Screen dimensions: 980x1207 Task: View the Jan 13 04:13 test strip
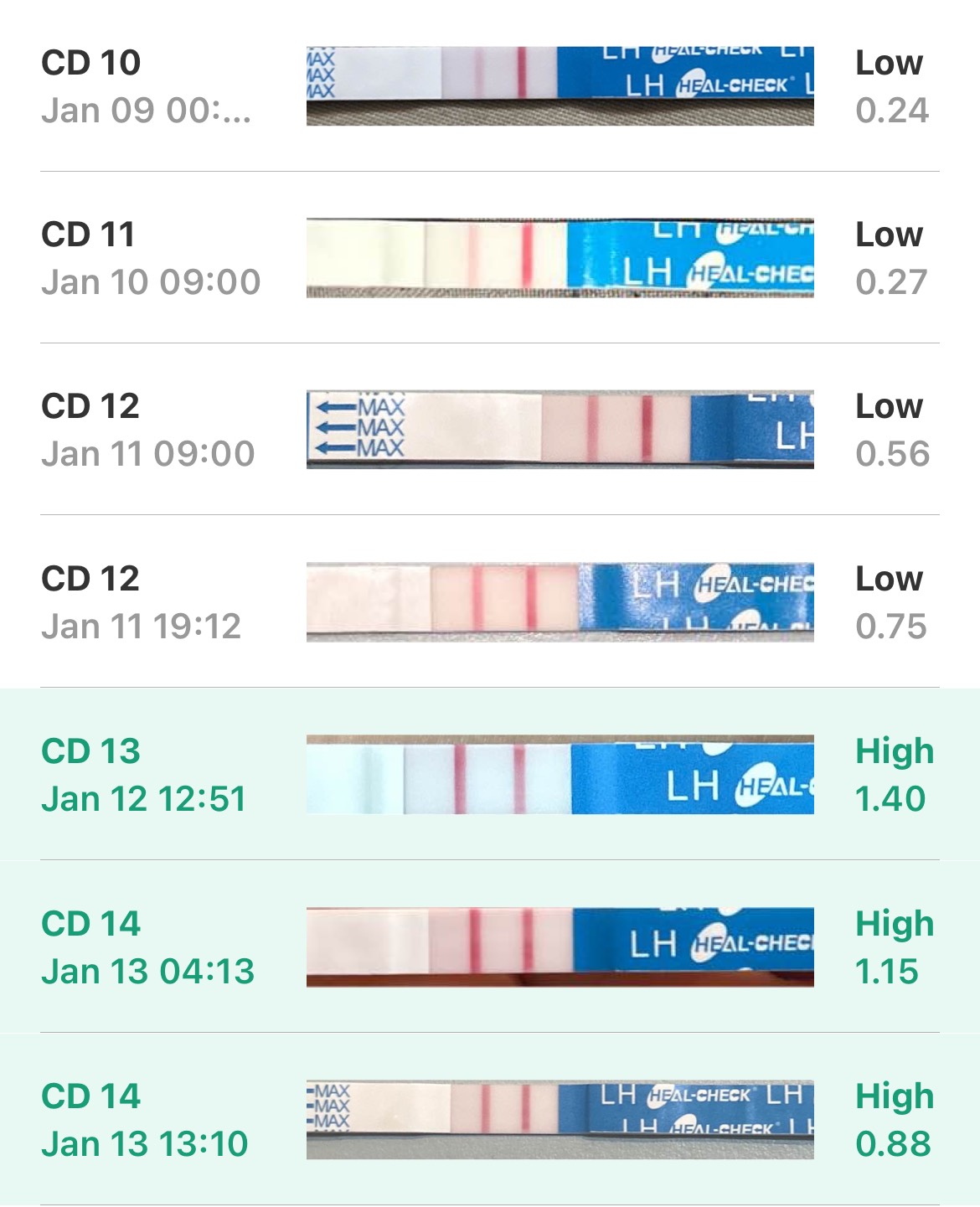(x=560, y=947)
